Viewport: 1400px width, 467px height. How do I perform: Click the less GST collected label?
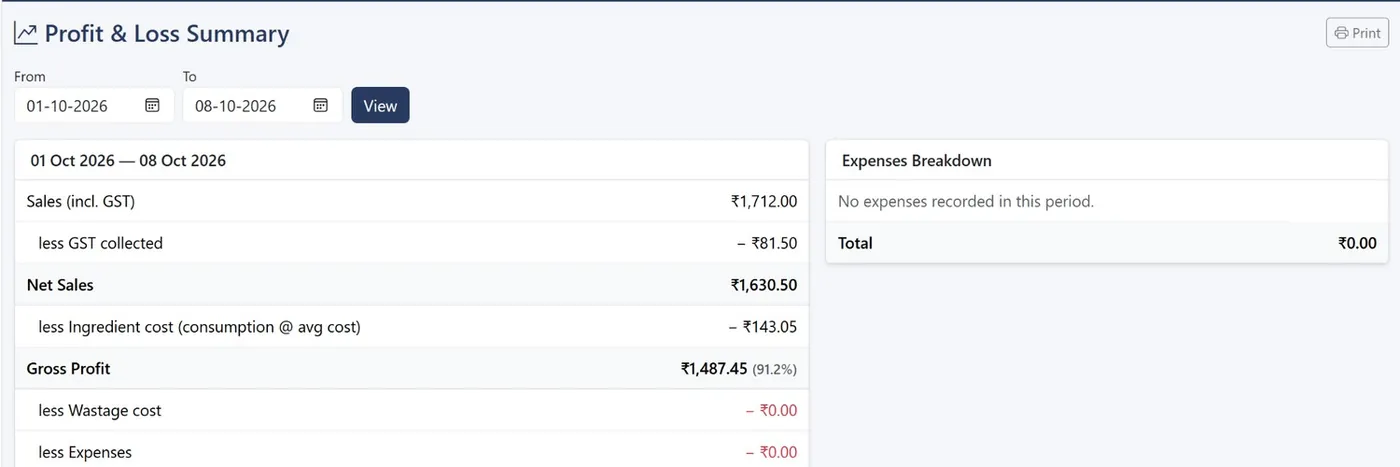tap(101, 243)
